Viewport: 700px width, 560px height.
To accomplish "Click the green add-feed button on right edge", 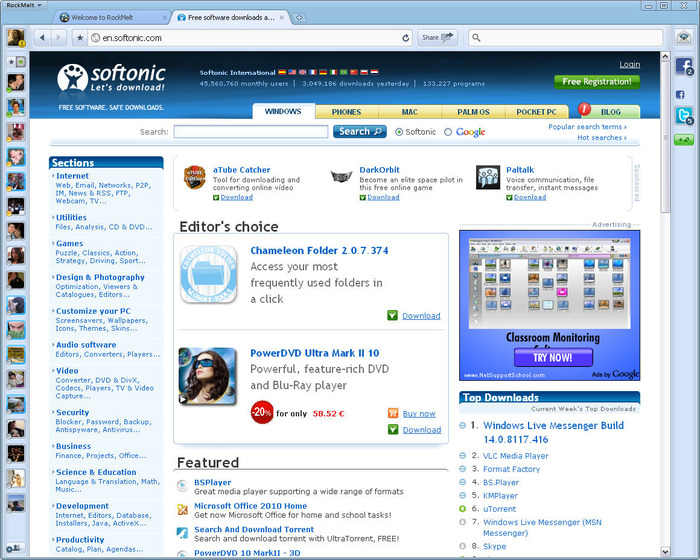I will click(x=683, y=140).
